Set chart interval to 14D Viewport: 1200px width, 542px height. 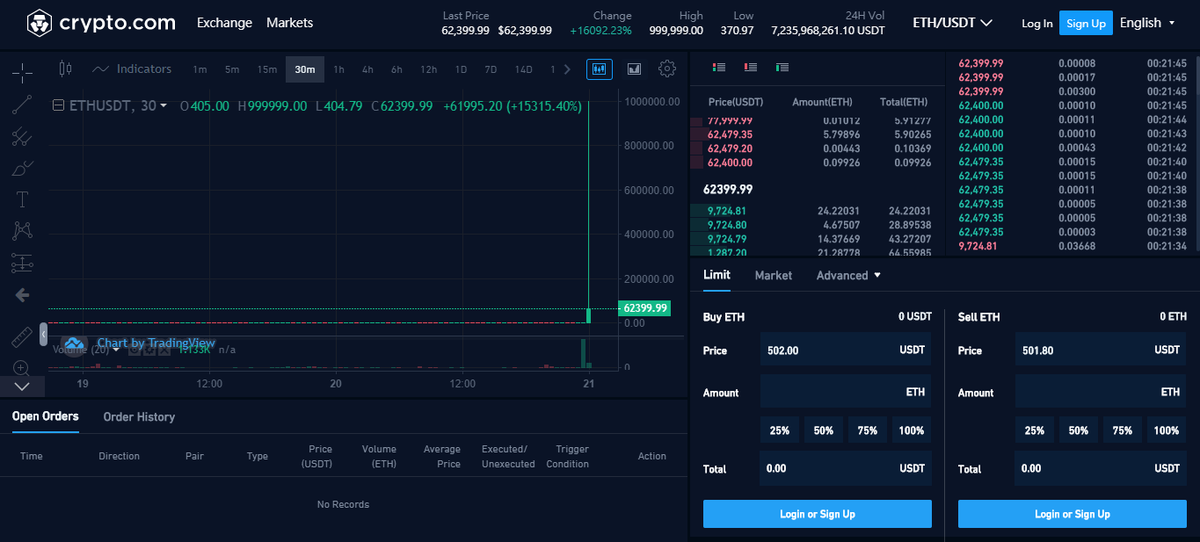[x=523, y=69]
